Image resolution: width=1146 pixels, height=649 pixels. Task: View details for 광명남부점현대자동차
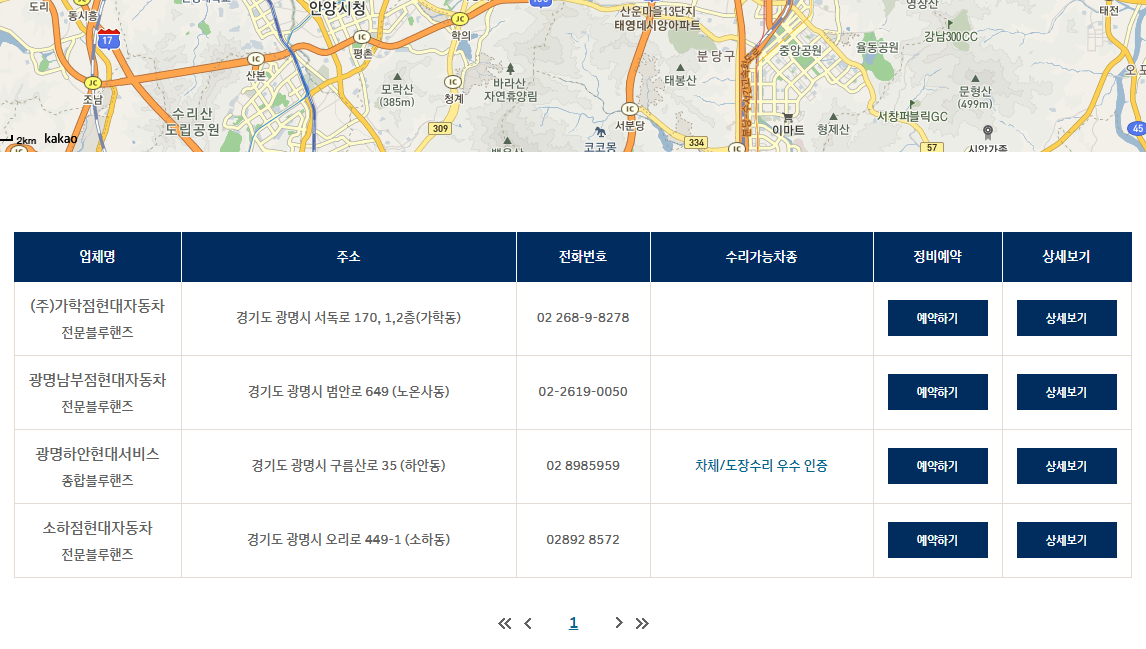point(1066,392)
